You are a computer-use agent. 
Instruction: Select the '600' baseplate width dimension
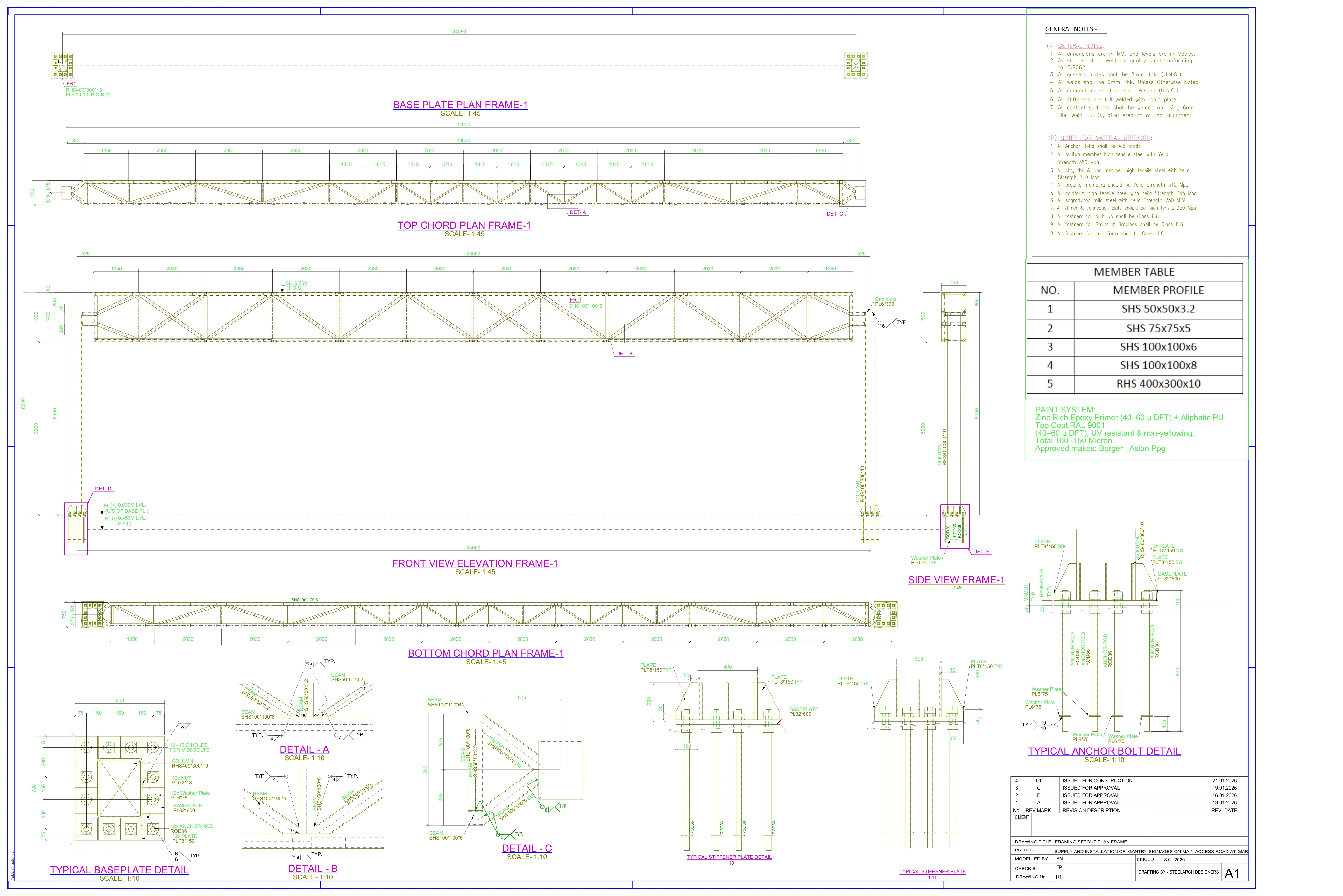click(x=119, y=701)
